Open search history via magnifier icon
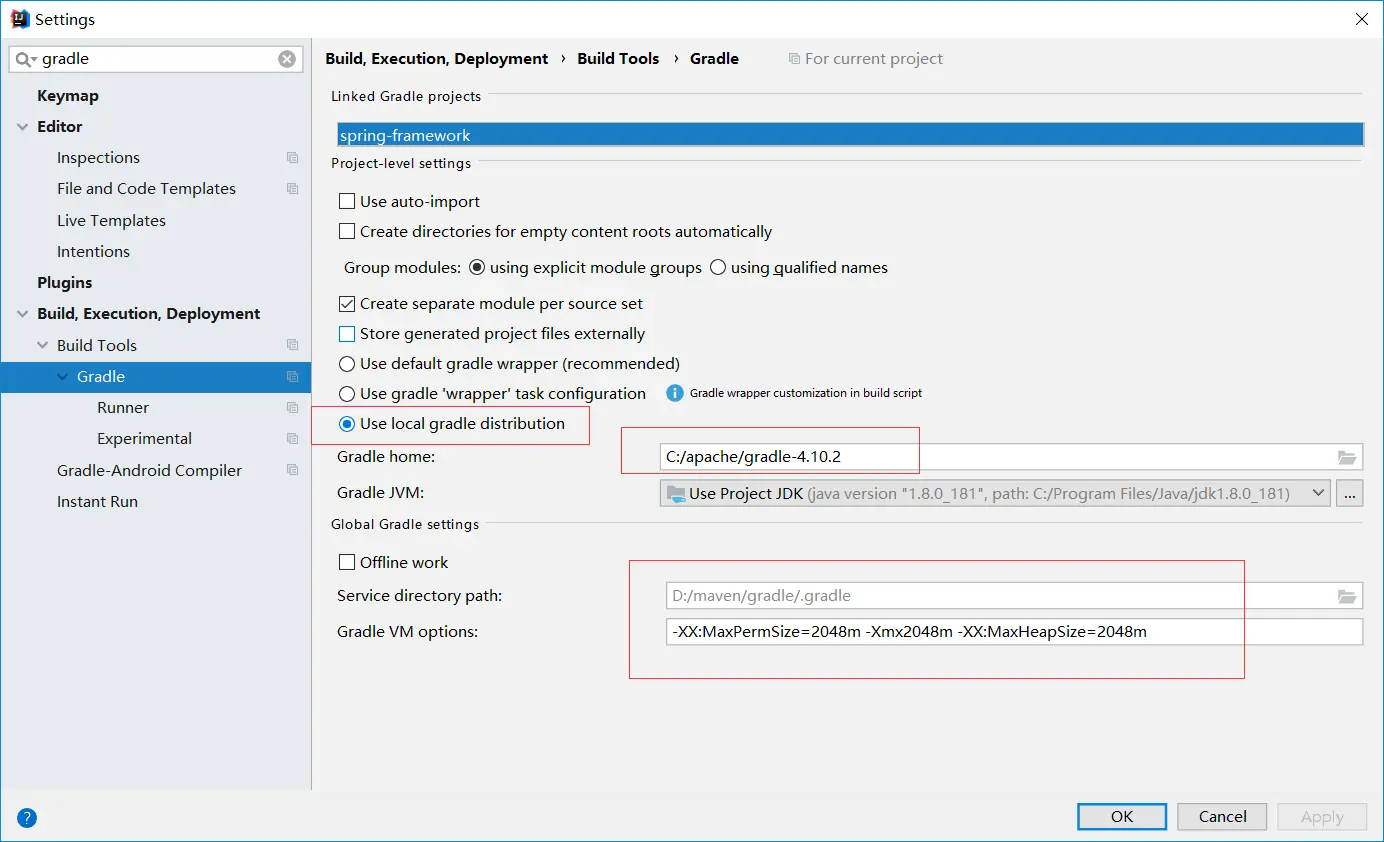 [26, 59]
